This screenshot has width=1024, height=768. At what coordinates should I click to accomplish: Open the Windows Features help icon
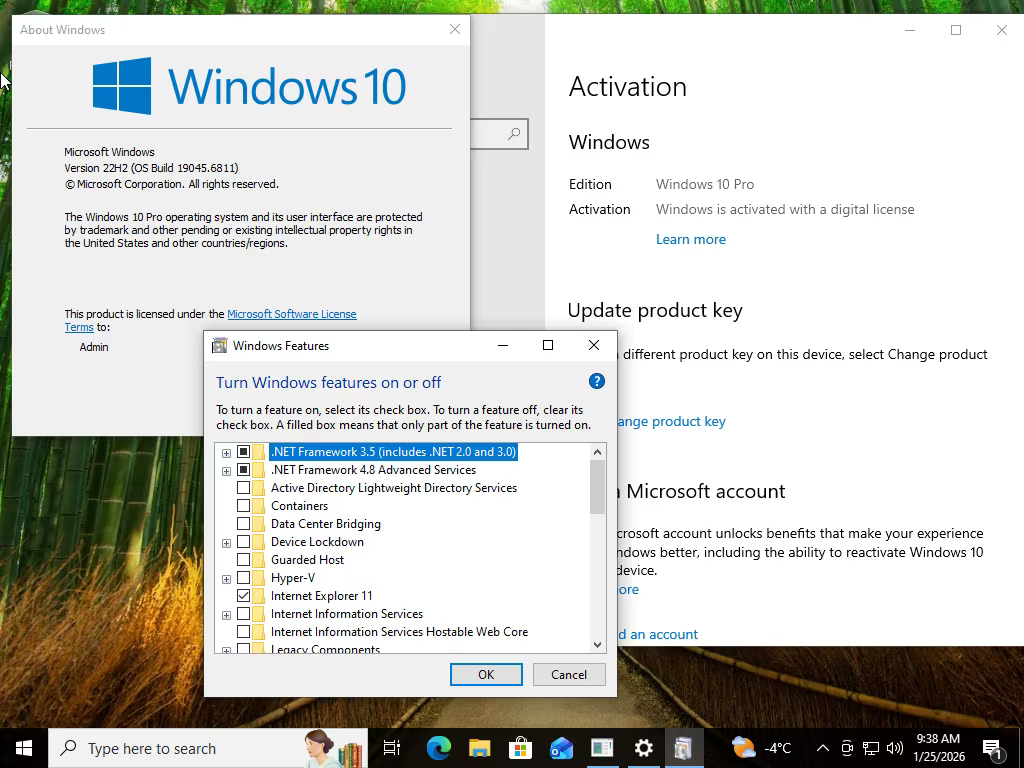click(596, 381)
